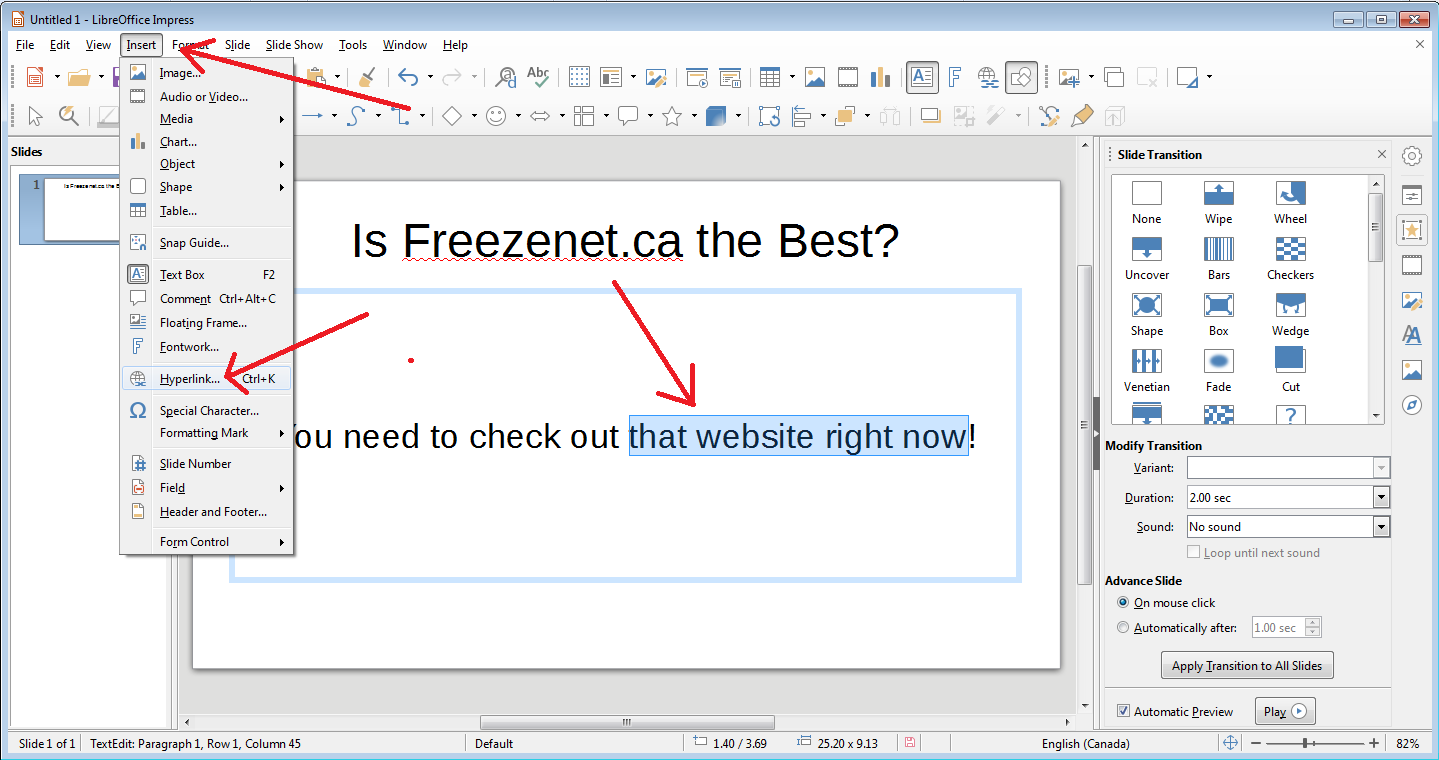
Task: Select the Wipe slide transition
Action: pyautogui.click(x=1218, y=202)
